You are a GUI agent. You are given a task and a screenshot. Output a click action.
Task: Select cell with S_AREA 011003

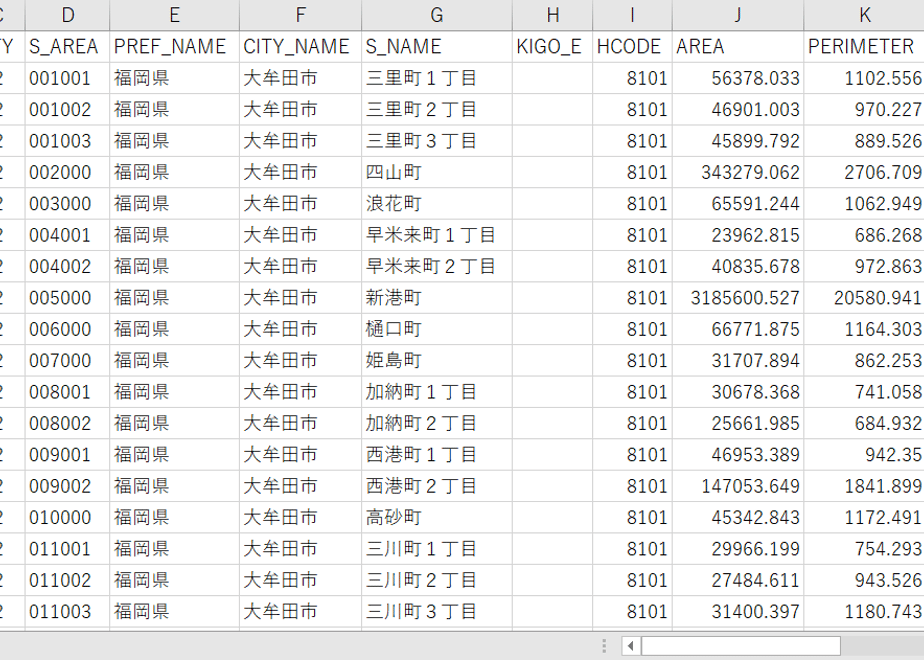67,611
